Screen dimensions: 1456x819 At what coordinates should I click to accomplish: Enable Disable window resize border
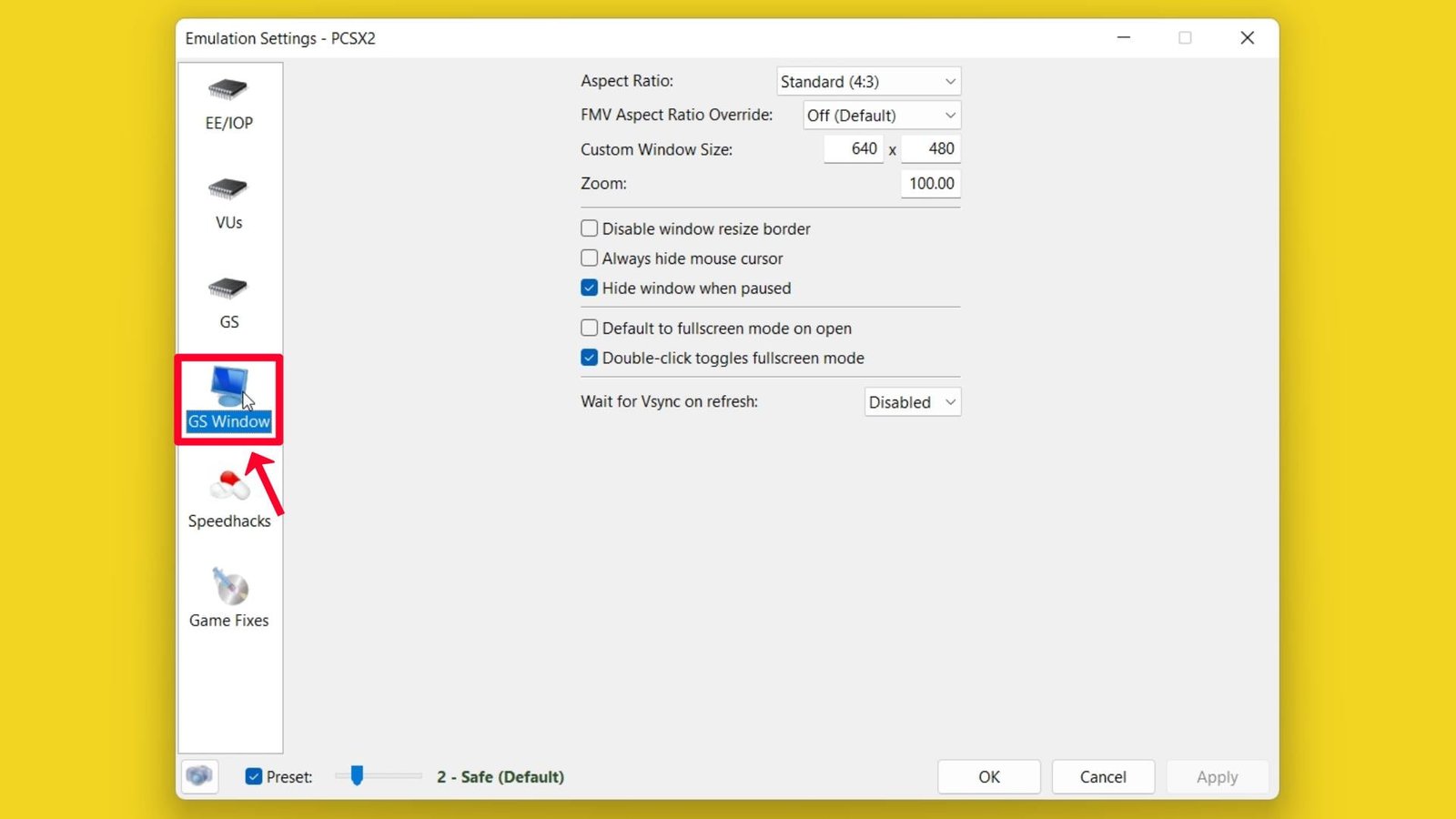click(x=590, y=228)
